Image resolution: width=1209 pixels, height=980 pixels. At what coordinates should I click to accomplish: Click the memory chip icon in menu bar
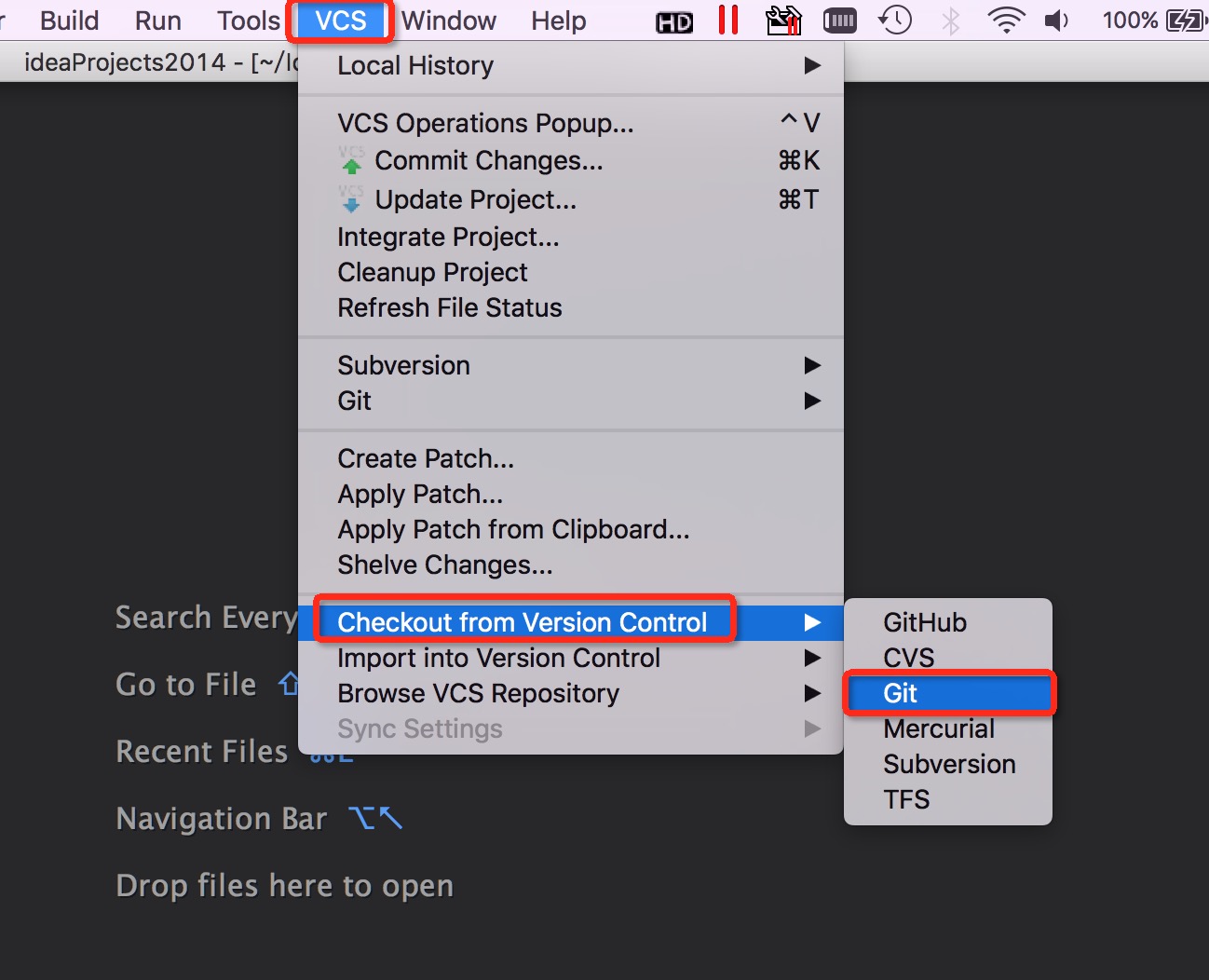pos(840,20)
